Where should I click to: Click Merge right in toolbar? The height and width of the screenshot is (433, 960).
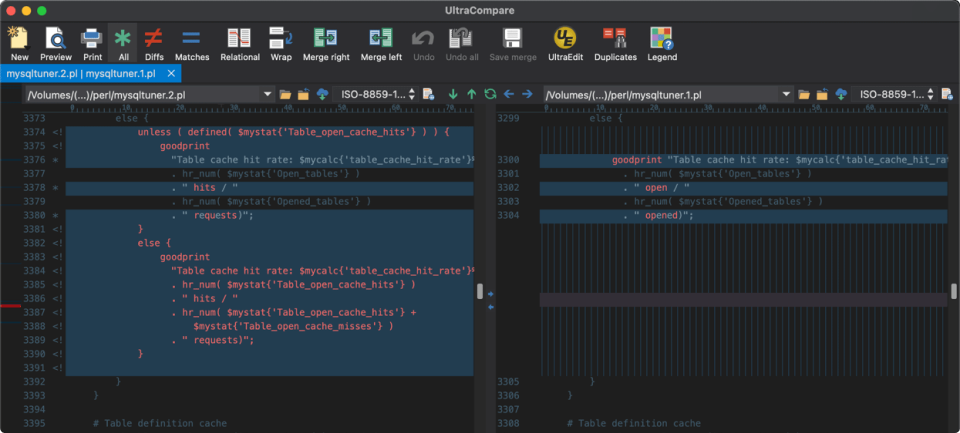(326, 40)
